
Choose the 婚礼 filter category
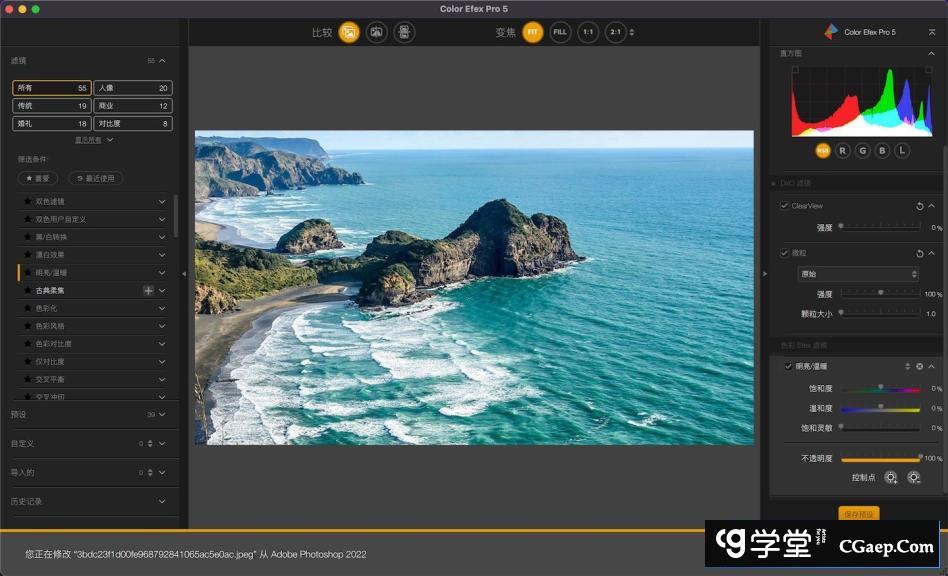(51, 124)
